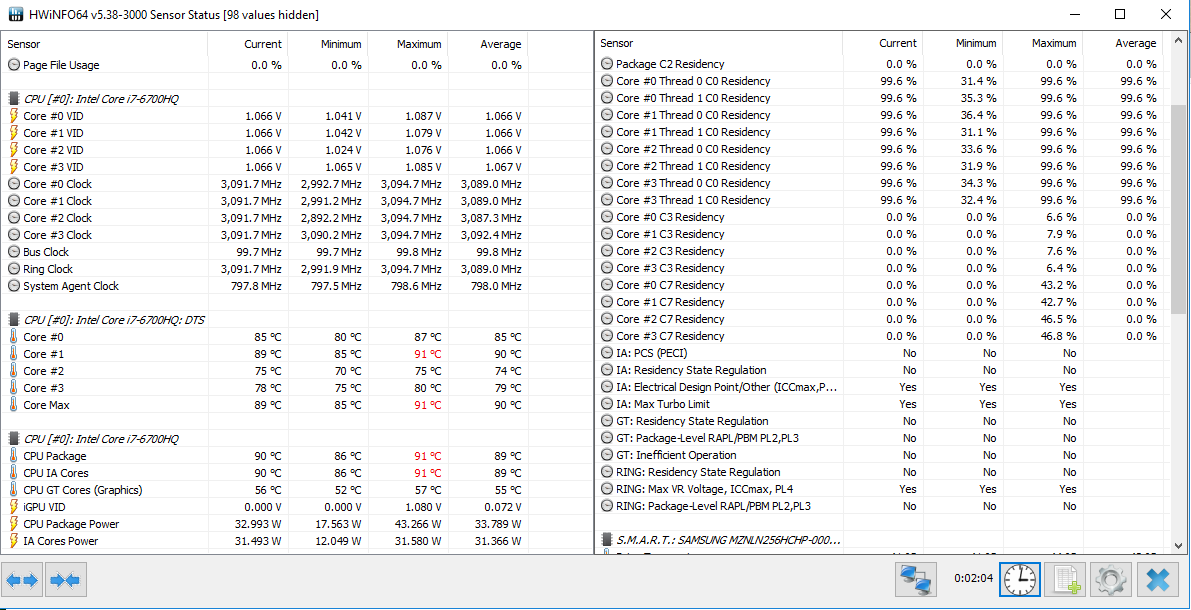Click the expand columns arrows button
This screenshot has height=610, width=1191.
pos(22,581)
